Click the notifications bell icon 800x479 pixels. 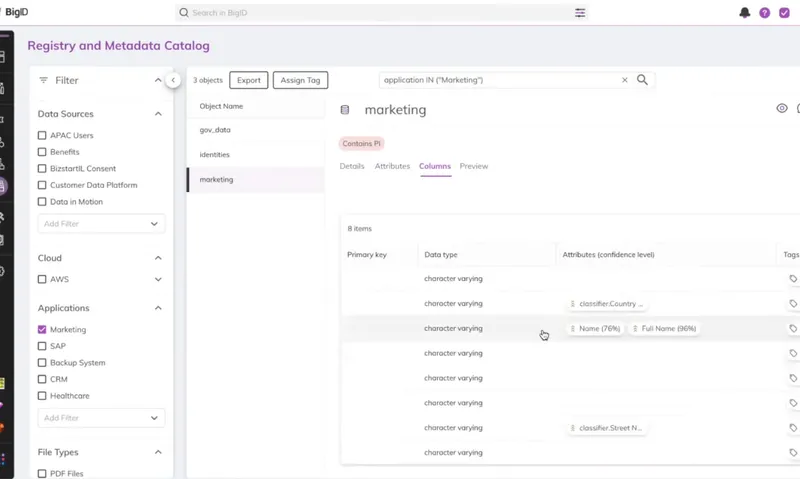click(744, 13)
